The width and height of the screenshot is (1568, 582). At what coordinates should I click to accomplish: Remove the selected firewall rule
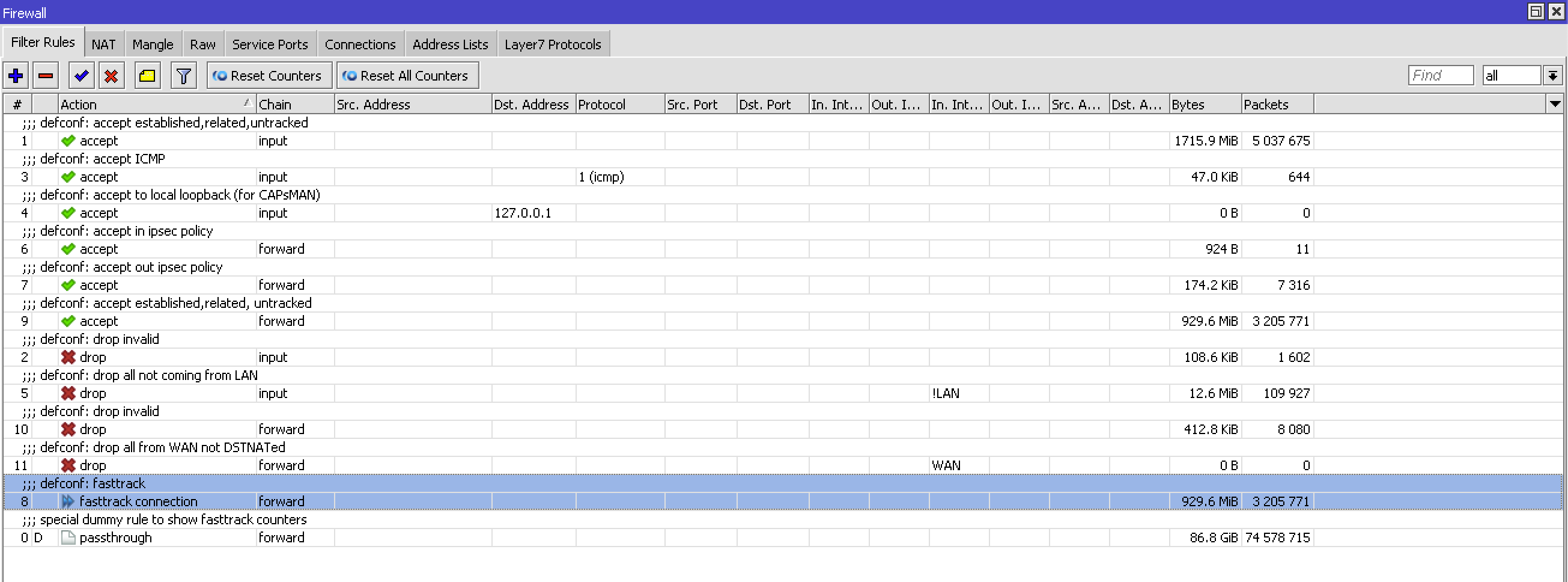click(45, 75)
